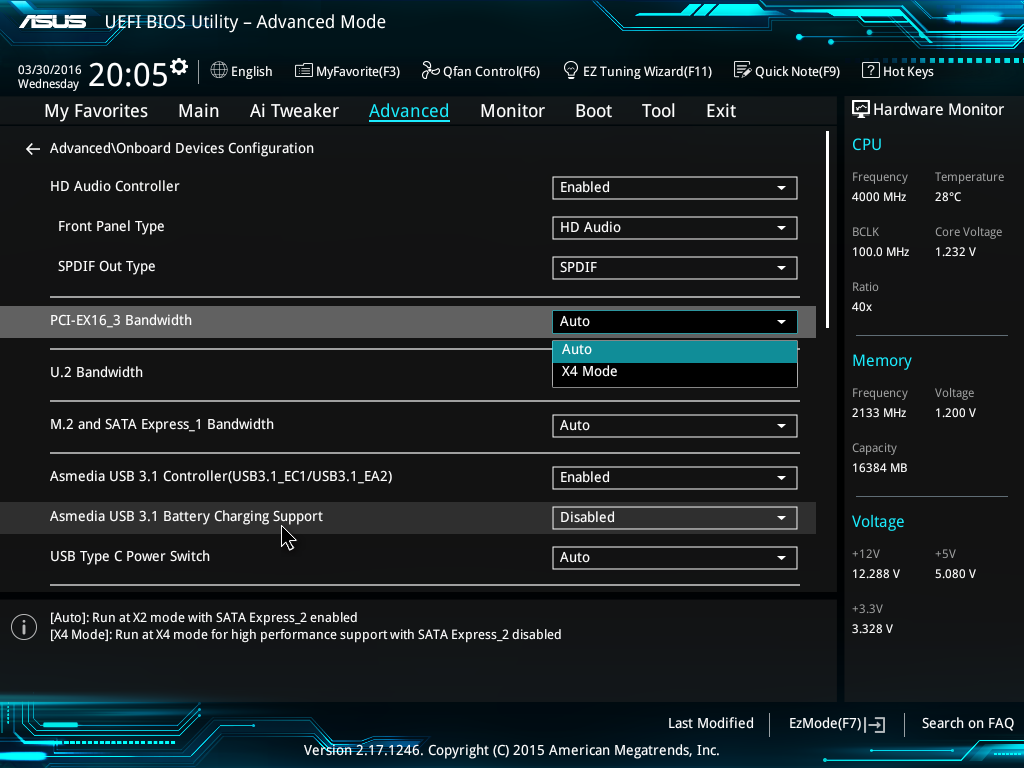Expand the Front Panel Type dropdown
This screenshot has width=1024, height=768.
(x=674, y=227)
